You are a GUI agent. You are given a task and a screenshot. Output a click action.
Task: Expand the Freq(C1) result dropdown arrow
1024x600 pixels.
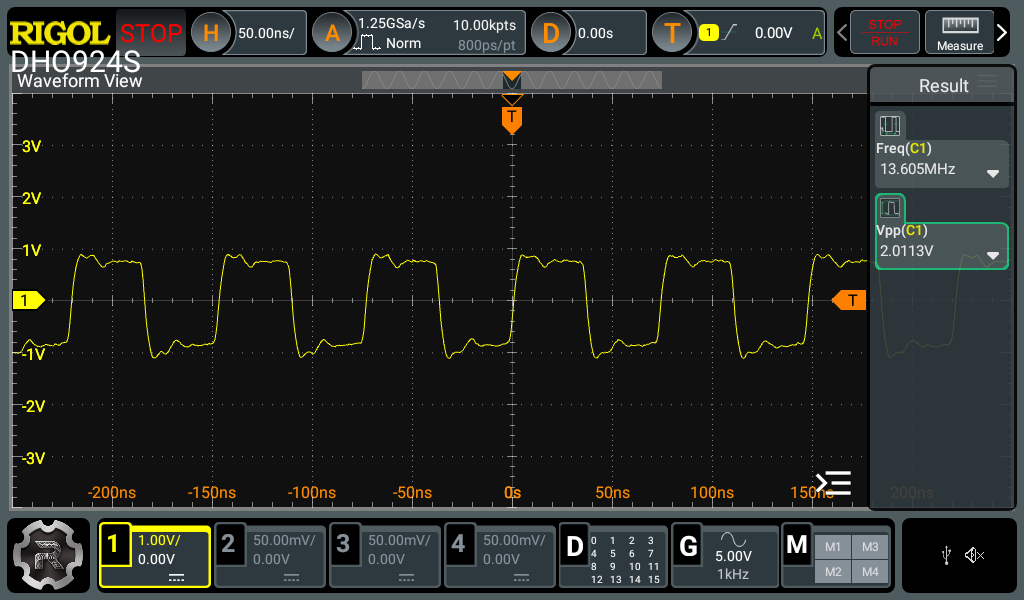pos(993,173)
